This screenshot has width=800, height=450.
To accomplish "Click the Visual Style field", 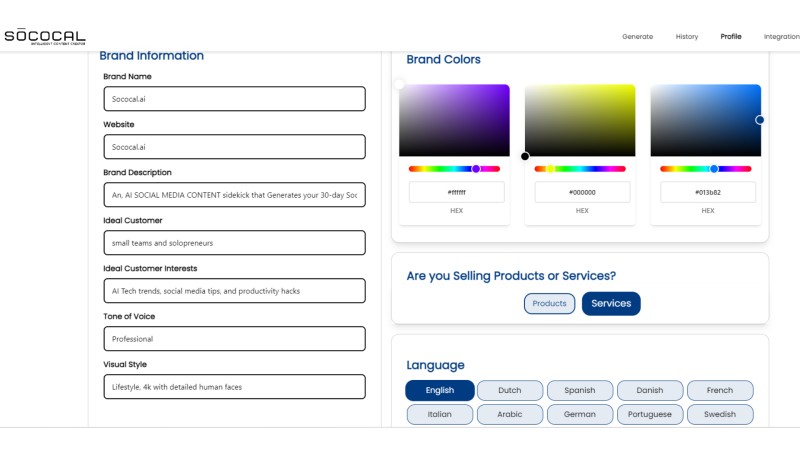I will point(234,386).
